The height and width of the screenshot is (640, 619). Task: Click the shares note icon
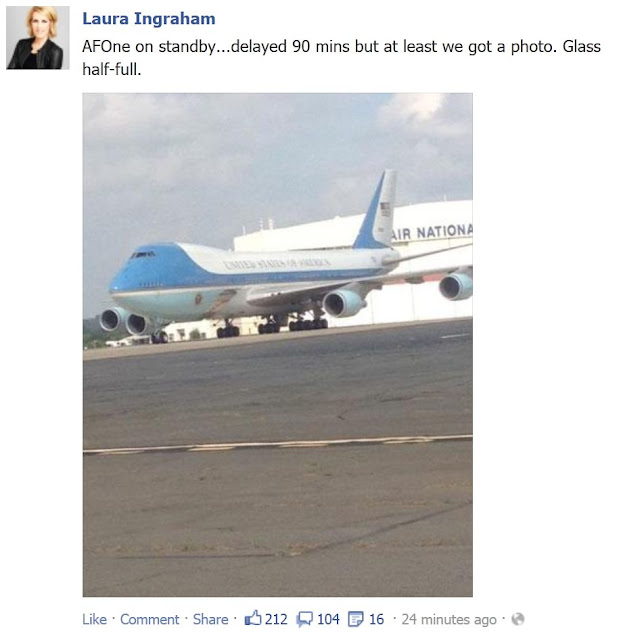(x=355, y=619)
